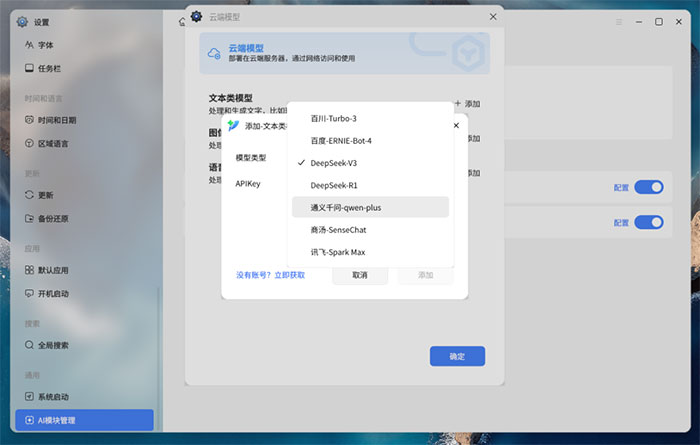Minimize the settings window
Image resolution: width=700 pixels, height=445 pixels.
click(639, 21)
